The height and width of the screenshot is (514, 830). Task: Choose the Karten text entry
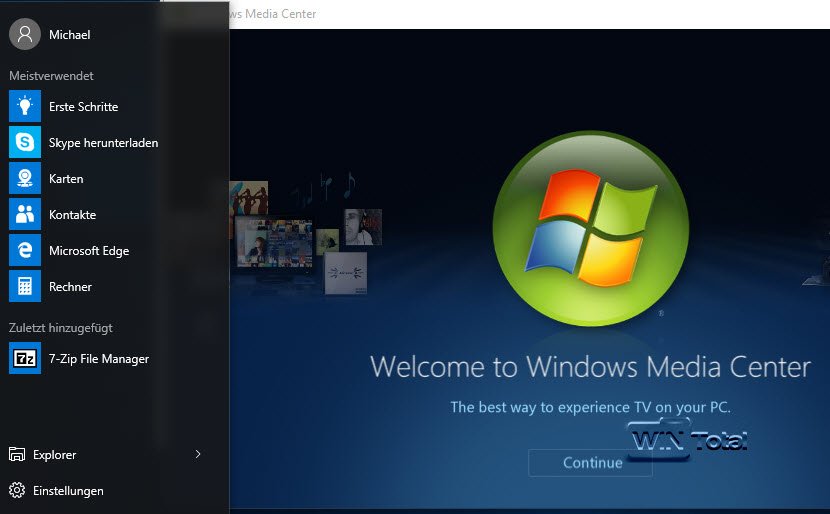click(x=66, y=179)
